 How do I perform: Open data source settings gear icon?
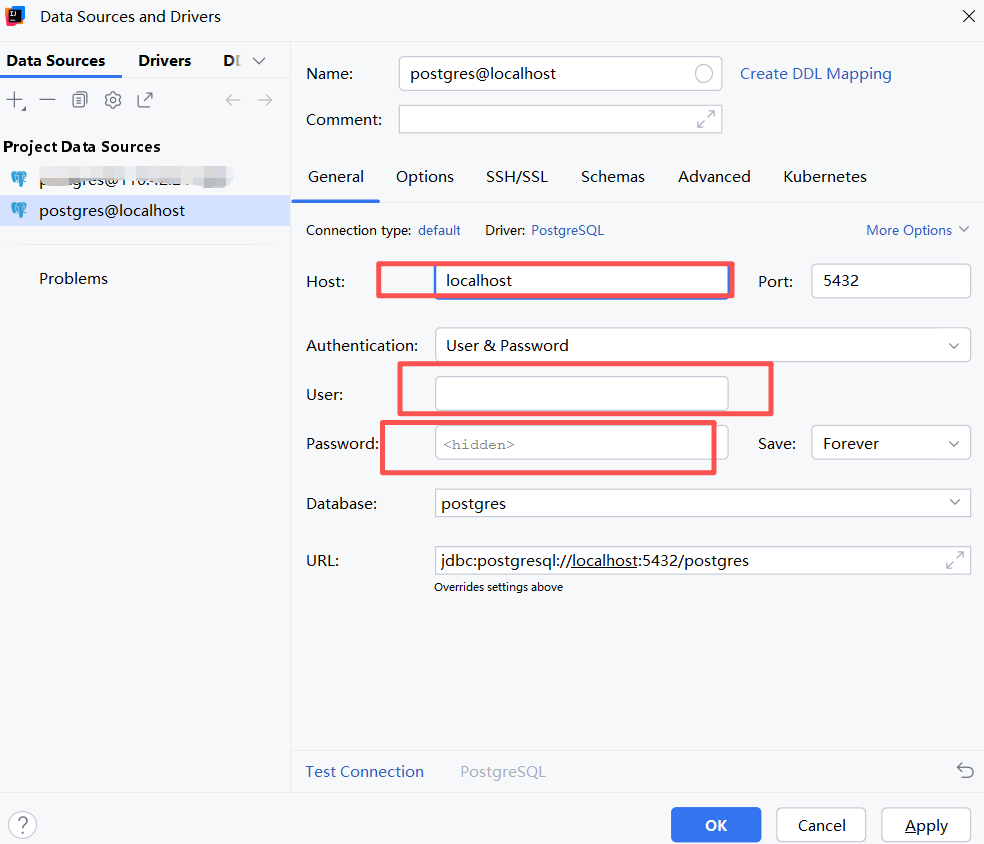(112, 100)
